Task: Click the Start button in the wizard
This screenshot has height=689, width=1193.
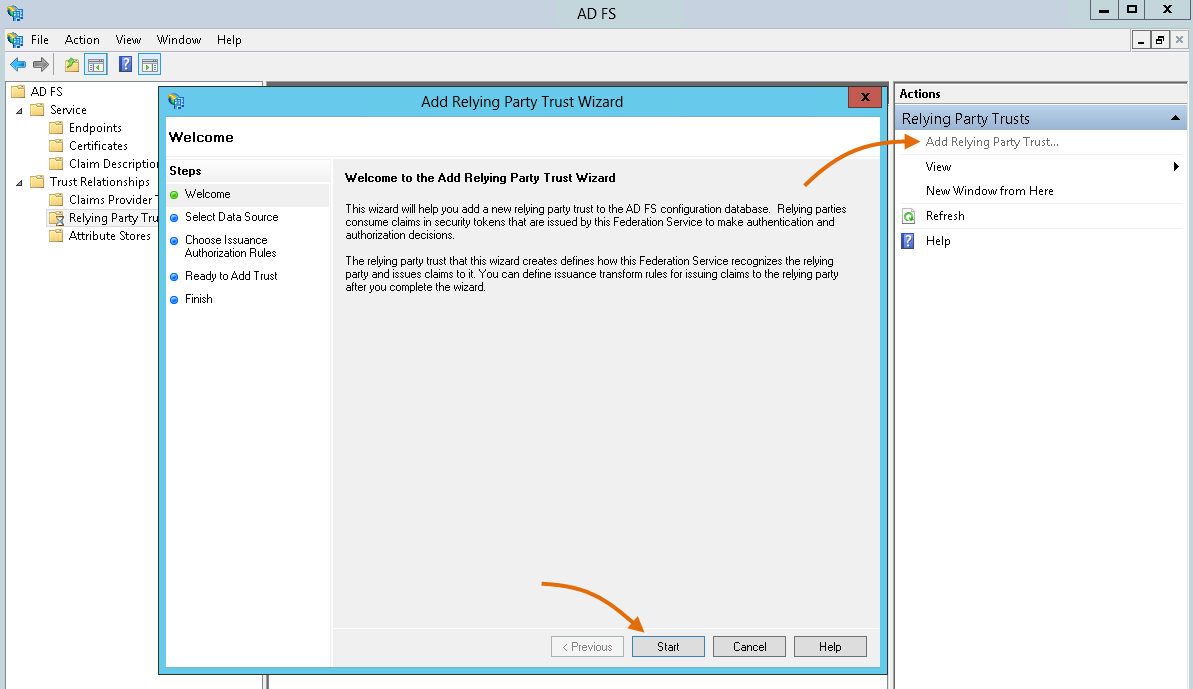Action: point(667,646)
